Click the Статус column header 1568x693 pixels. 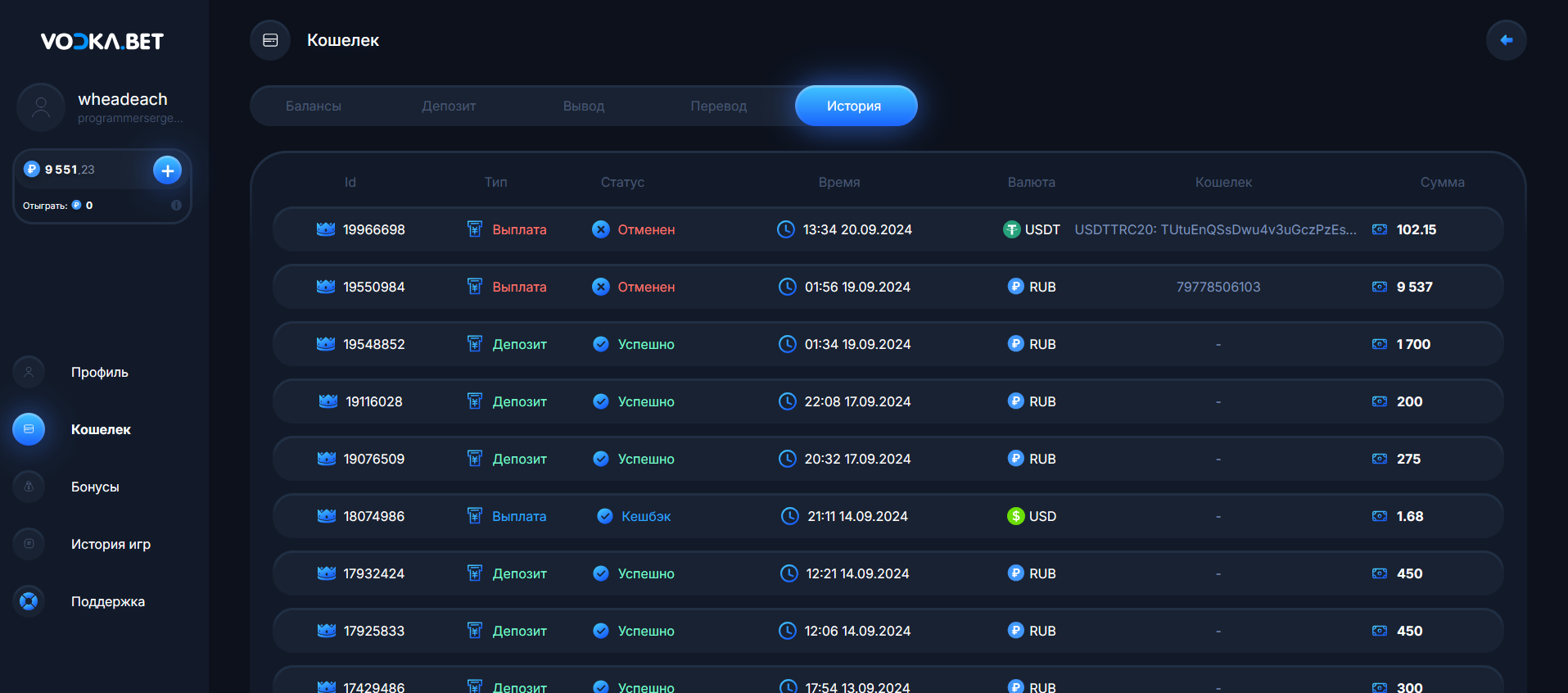622,182
